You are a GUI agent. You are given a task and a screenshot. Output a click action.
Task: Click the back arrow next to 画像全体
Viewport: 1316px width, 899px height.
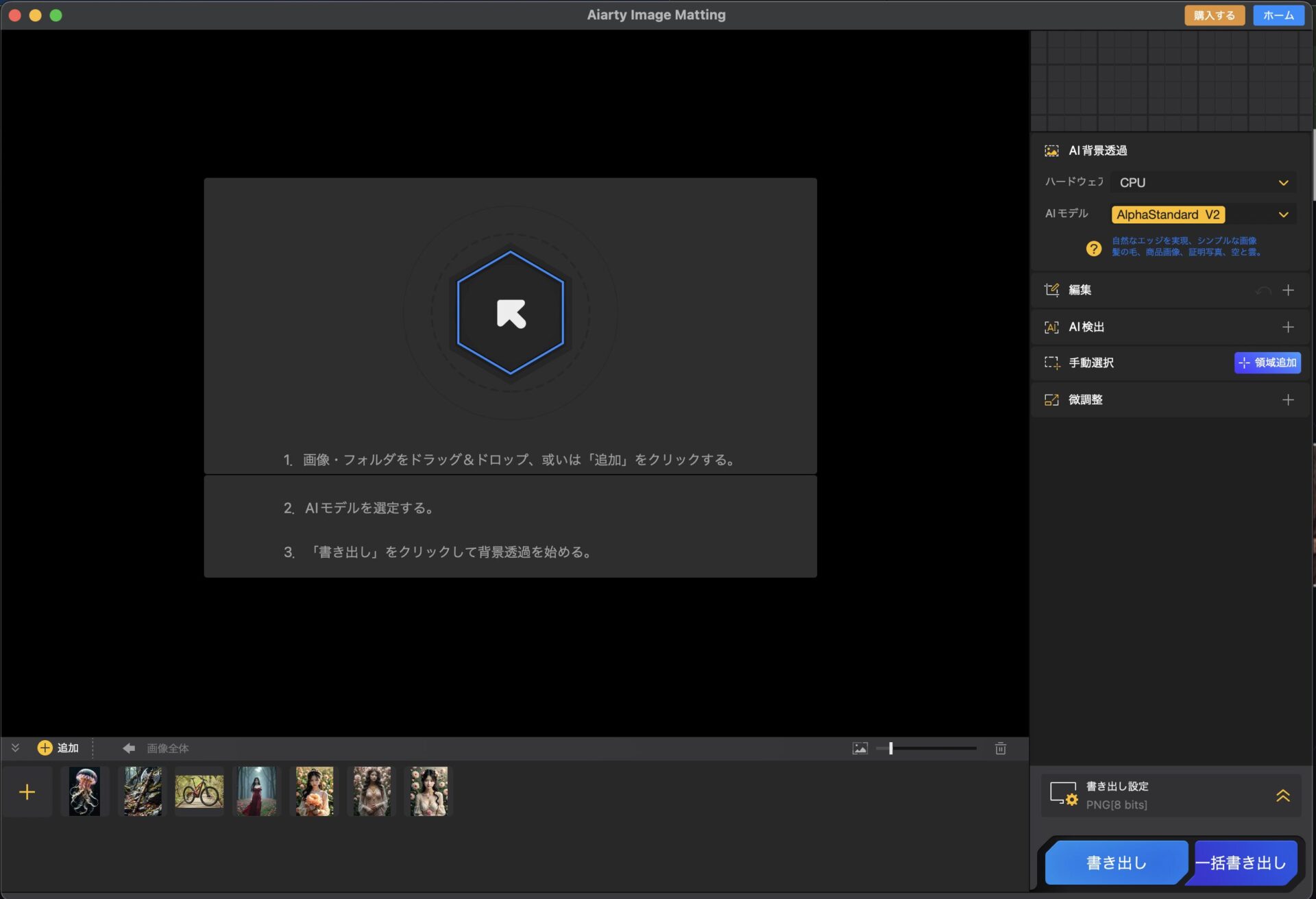point(128,748)
